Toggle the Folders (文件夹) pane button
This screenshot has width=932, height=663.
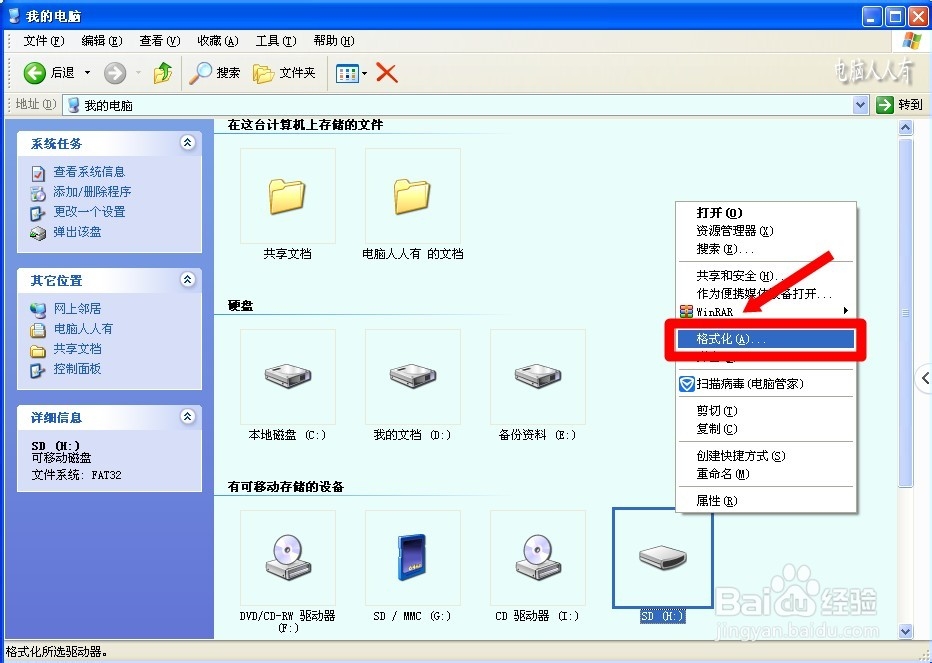284,73
